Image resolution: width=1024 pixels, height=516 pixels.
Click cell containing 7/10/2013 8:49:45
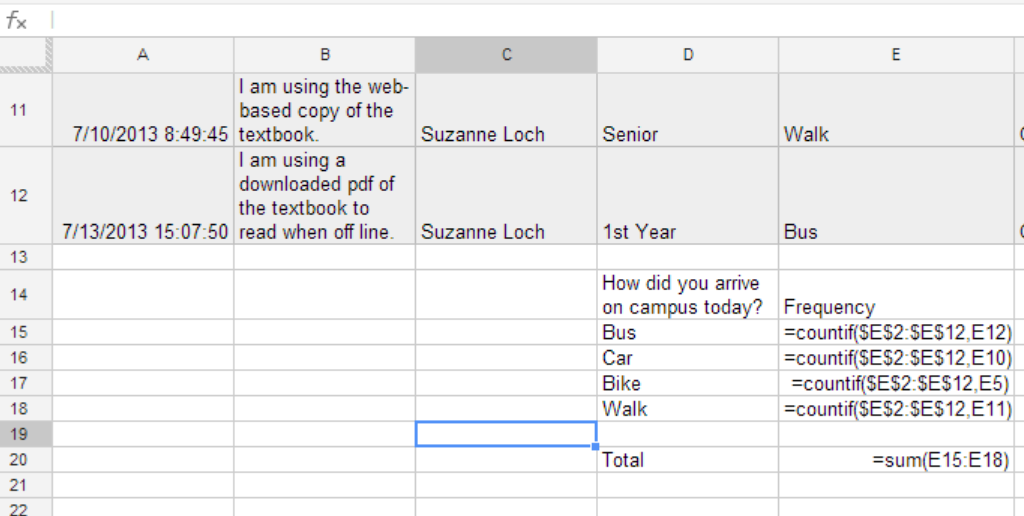coord(143,110)
